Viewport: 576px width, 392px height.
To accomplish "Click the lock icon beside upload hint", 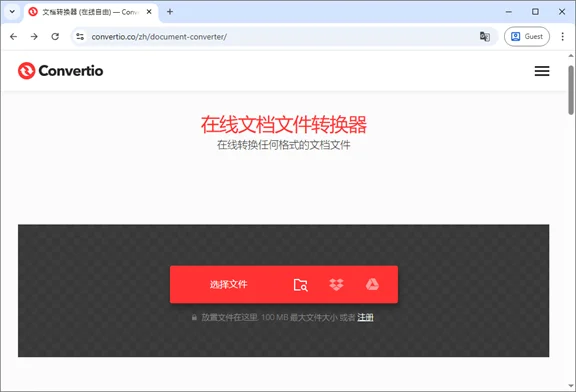I will pos(194,317).
